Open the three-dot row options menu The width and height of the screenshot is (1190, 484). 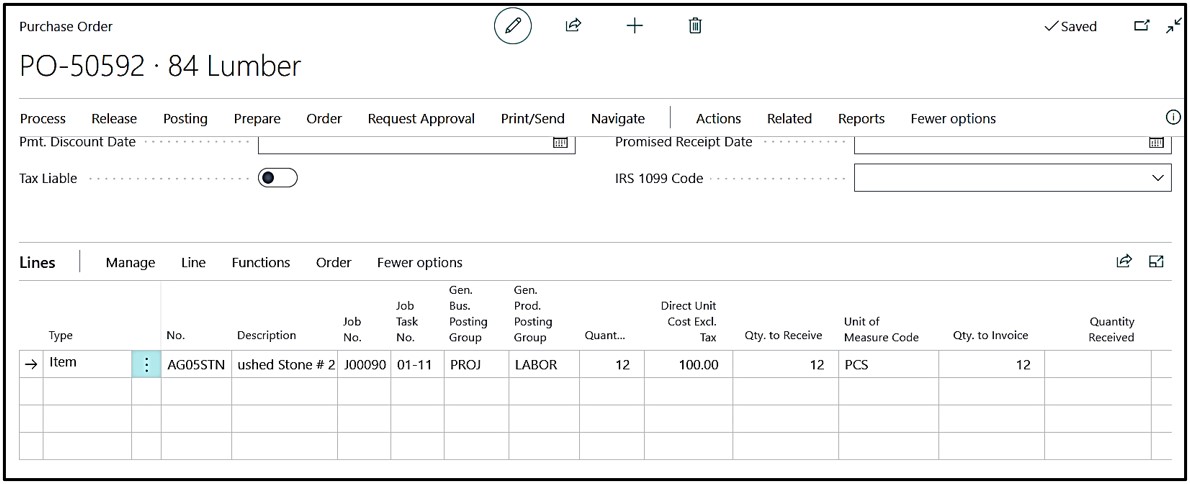[146, 365]
